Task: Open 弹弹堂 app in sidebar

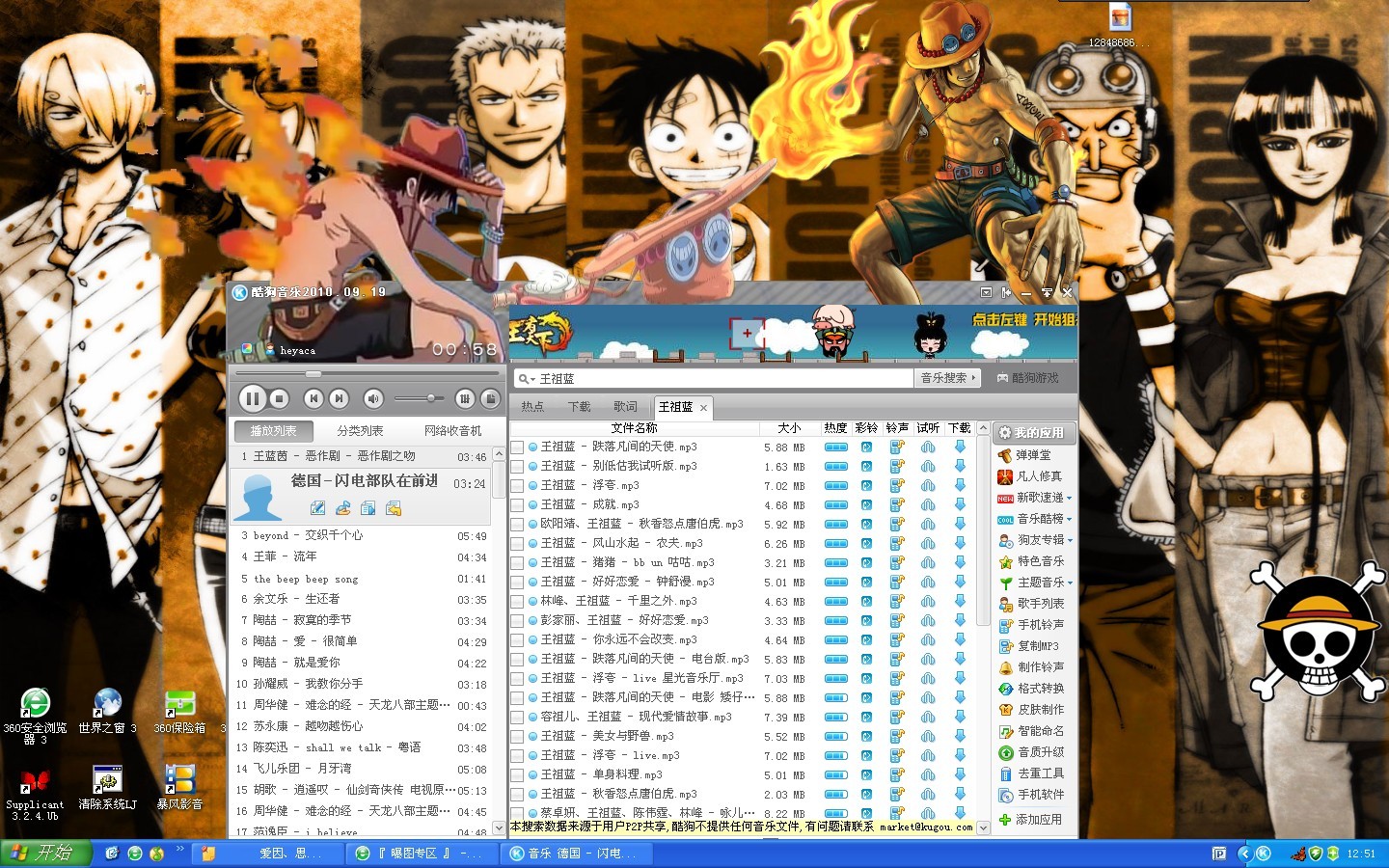Action: point(1024,455)
